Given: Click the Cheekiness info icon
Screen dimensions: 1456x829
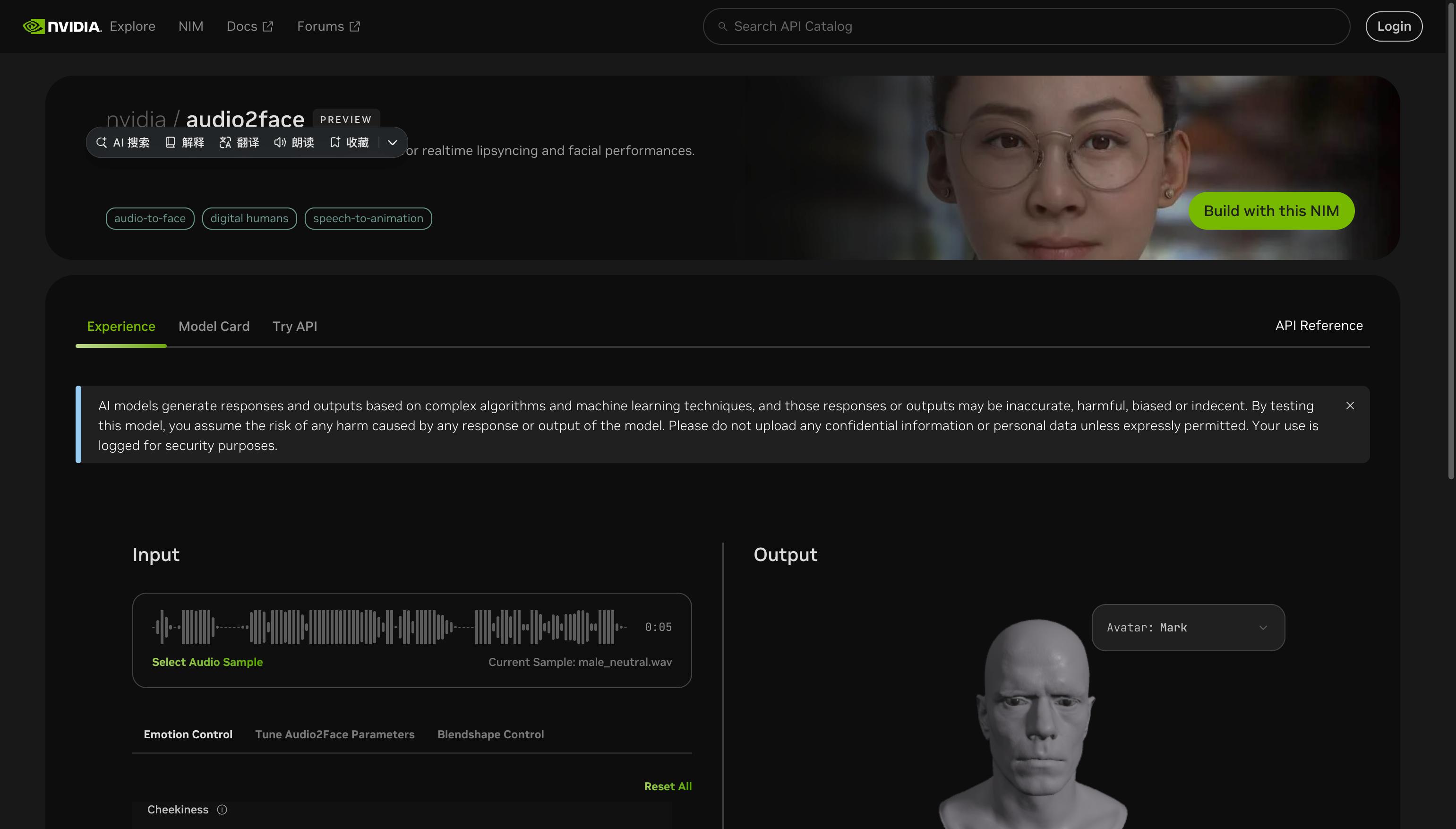Looking at the screenshot, I should coord(222,810).
